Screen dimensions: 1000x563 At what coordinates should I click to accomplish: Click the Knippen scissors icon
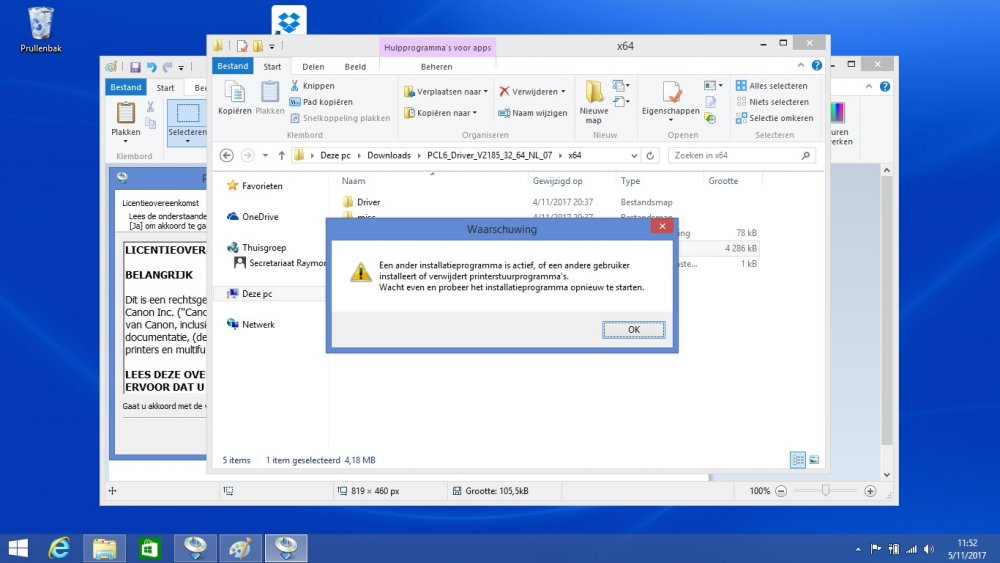[x=295, y=86]
